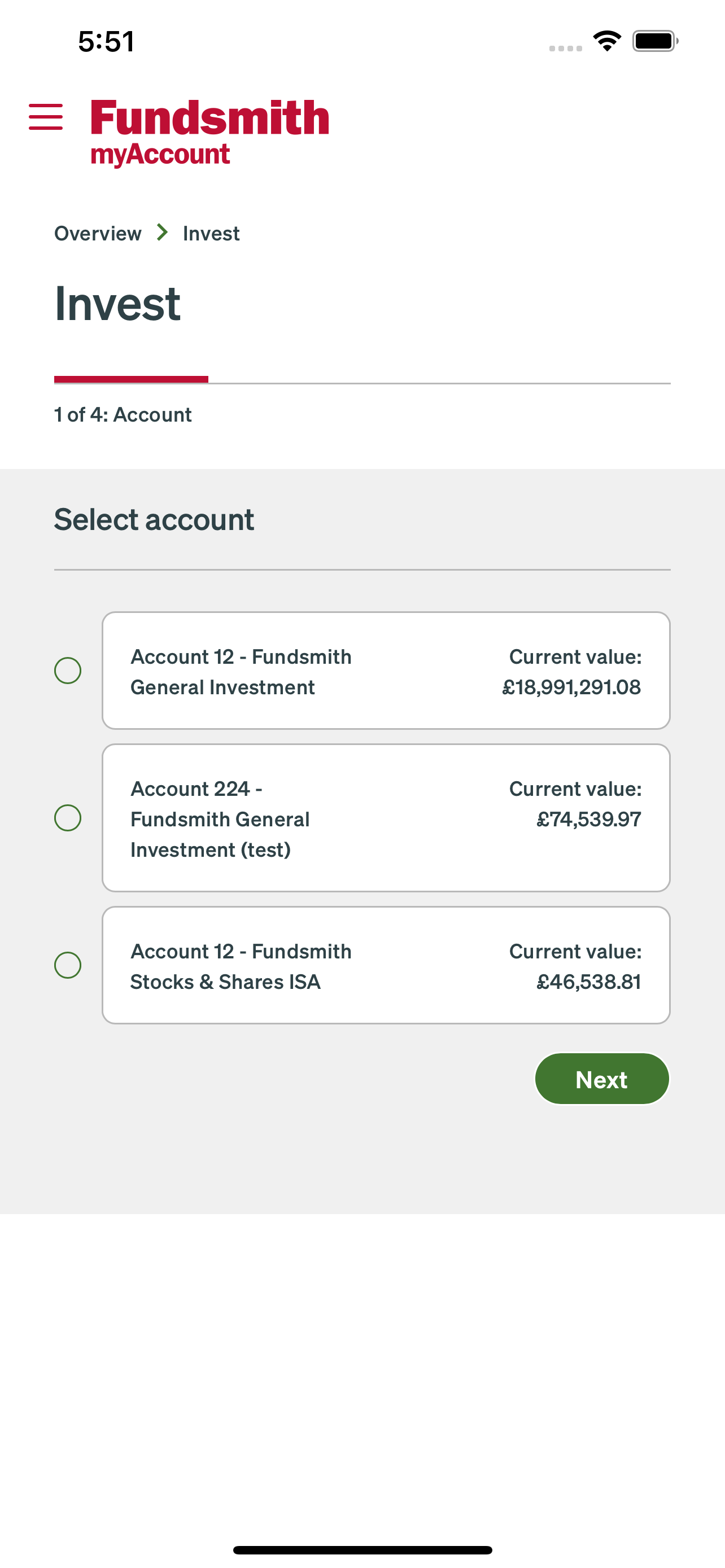This screenshot has width=725, height=1568.
Task: Tap the Account 12 General Investment card
Action: [x=386, y=671]
